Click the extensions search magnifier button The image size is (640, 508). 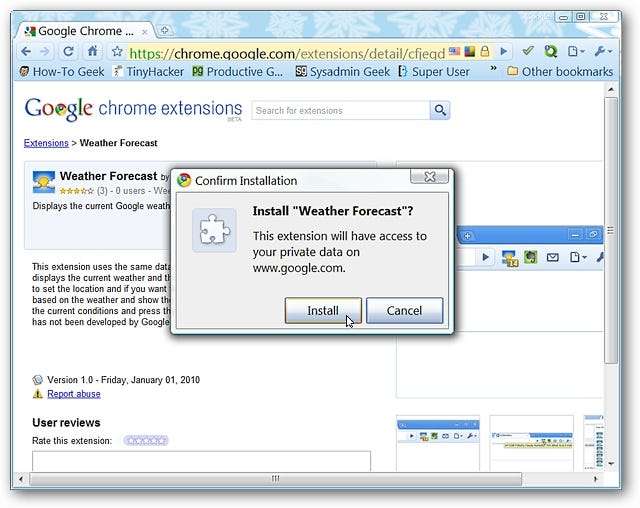coord(440,110)
